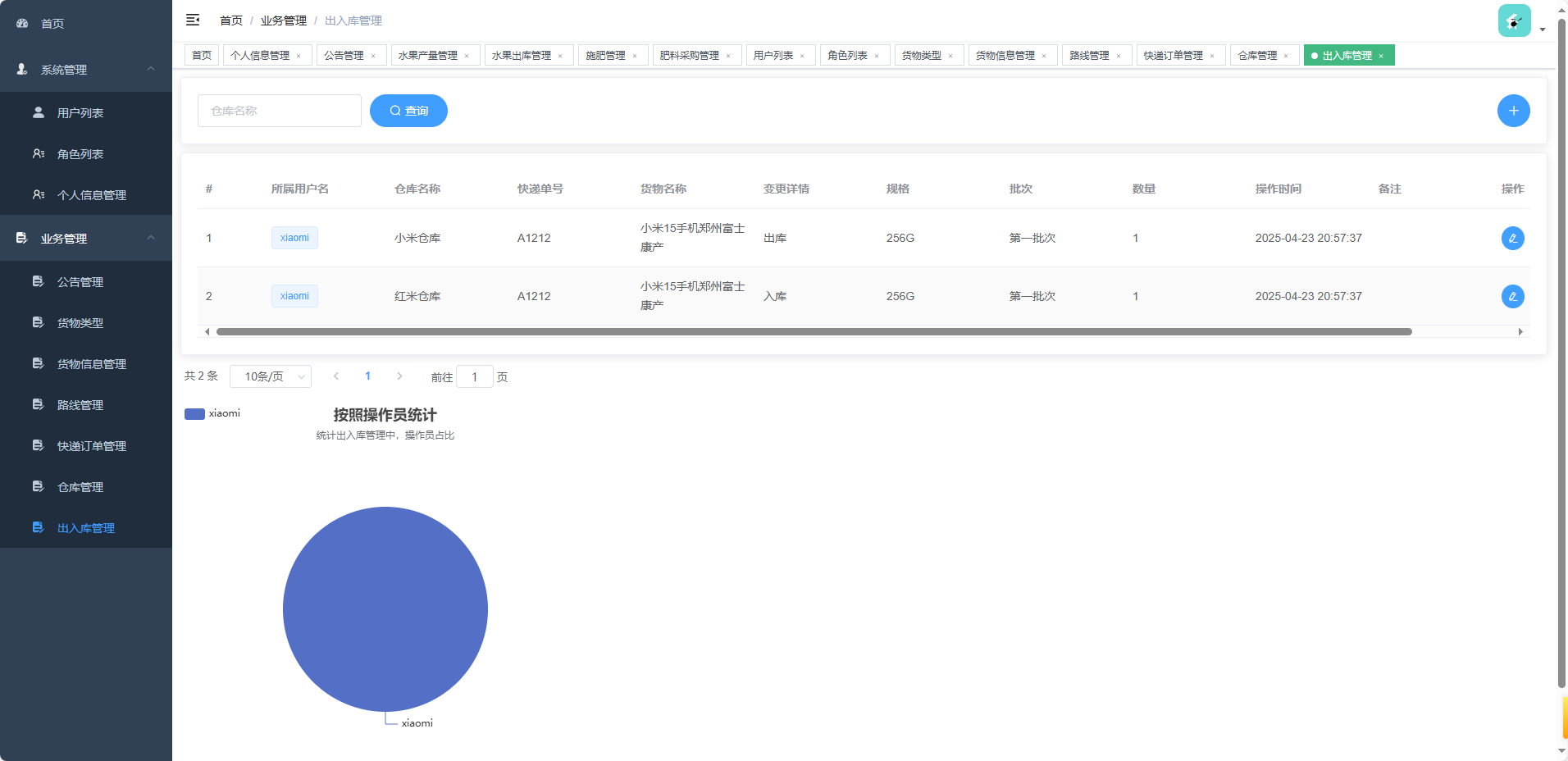
Task: Click the table's horizontal scrollbar right arrow
Action: click(1520, 331)
